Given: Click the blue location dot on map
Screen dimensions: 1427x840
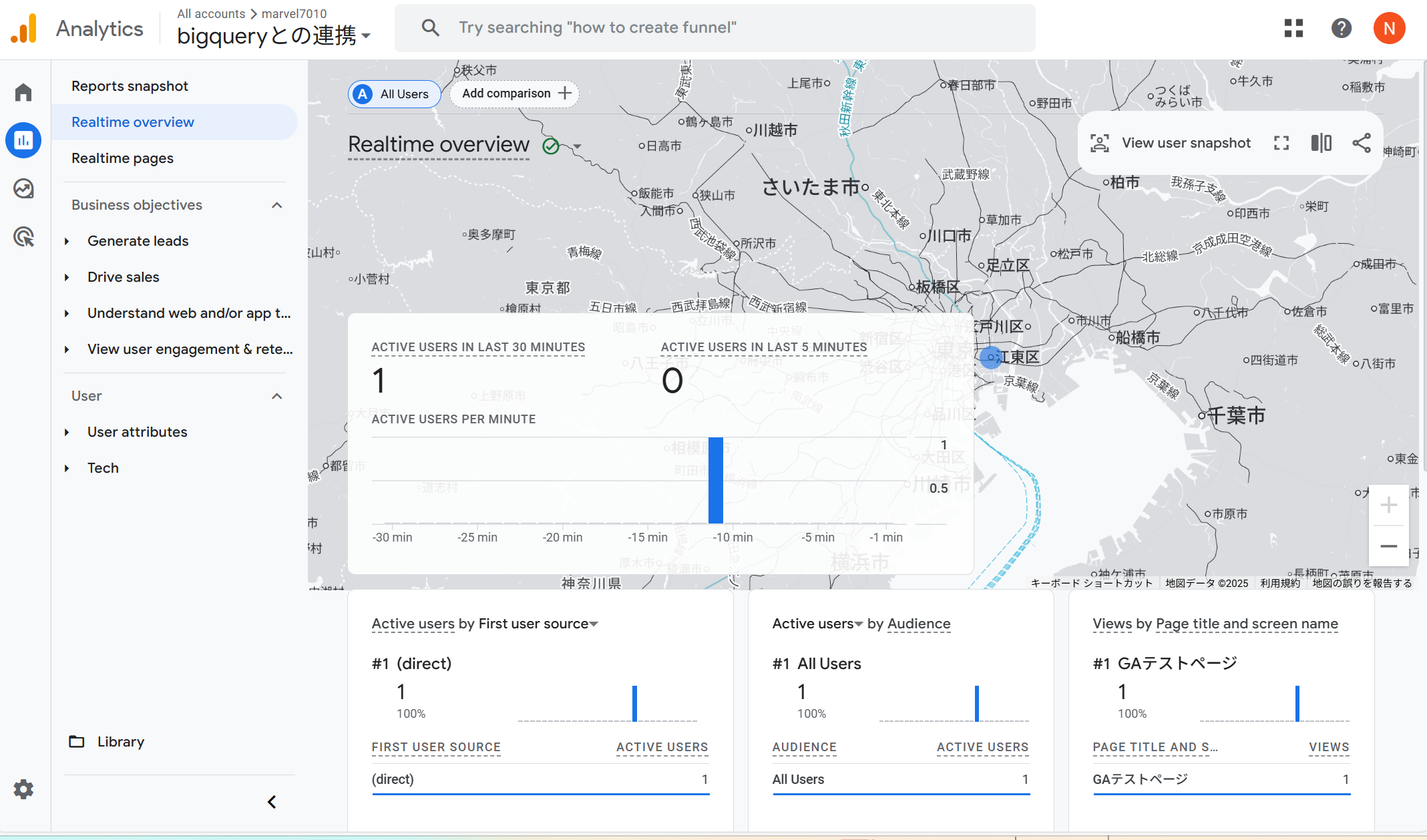Looking at the screenshot, I should click(x=991, y=357).
